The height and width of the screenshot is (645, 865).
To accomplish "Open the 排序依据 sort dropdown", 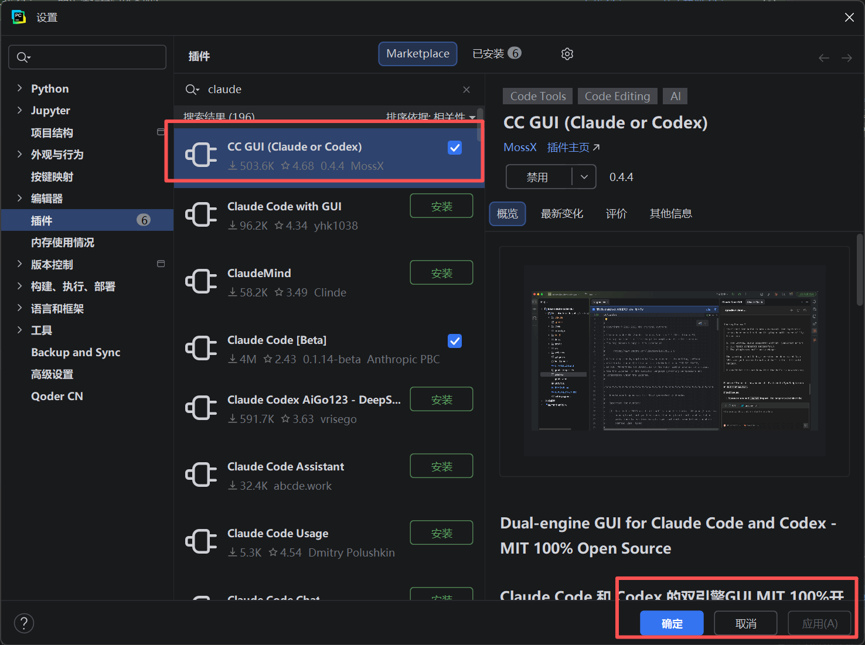I will (x=431, y=116).
